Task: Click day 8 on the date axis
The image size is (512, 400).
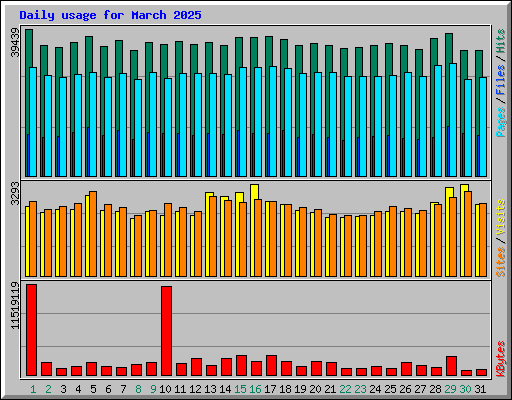Action: 138,389
